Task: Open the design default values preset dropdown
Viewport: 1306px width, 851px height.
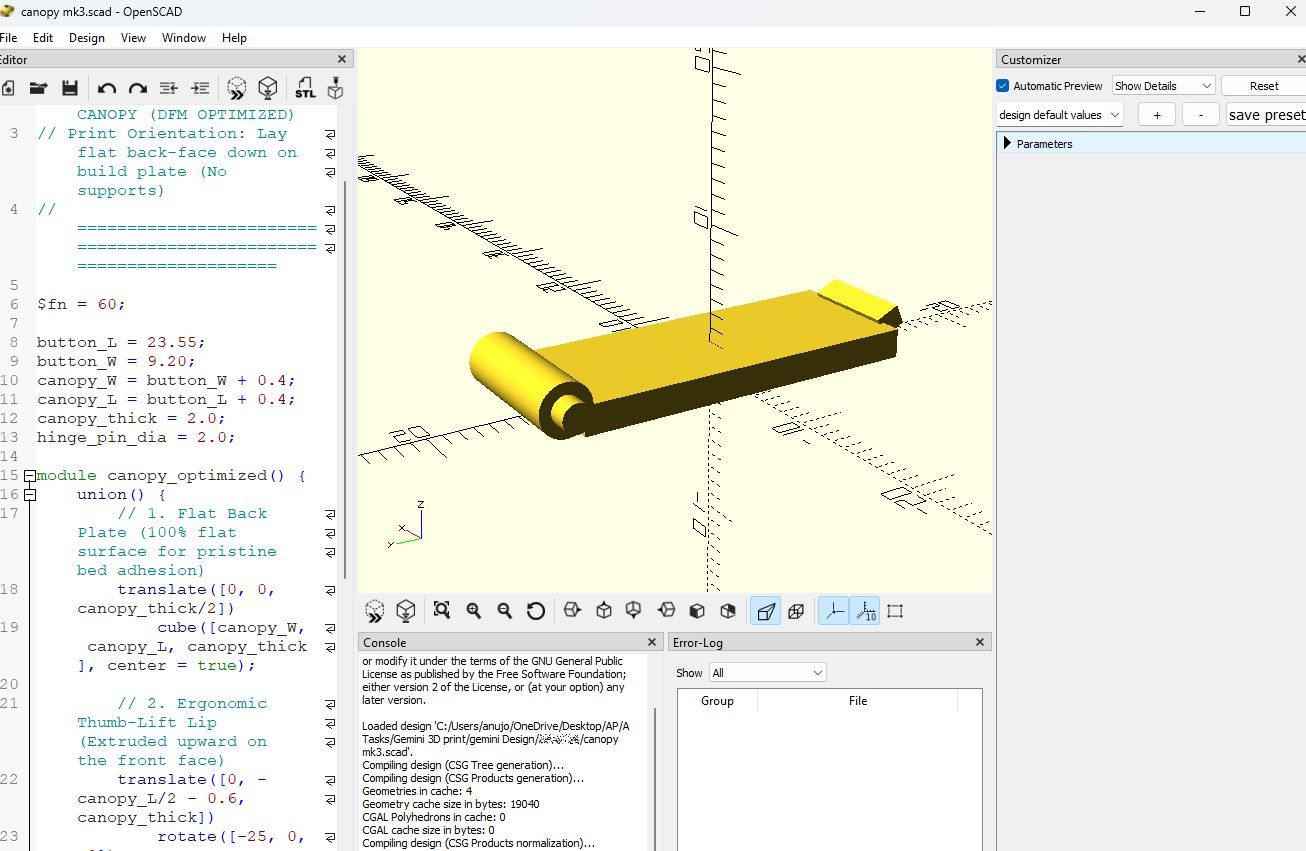Action: pyautogui.click(x=1059, y=115)
